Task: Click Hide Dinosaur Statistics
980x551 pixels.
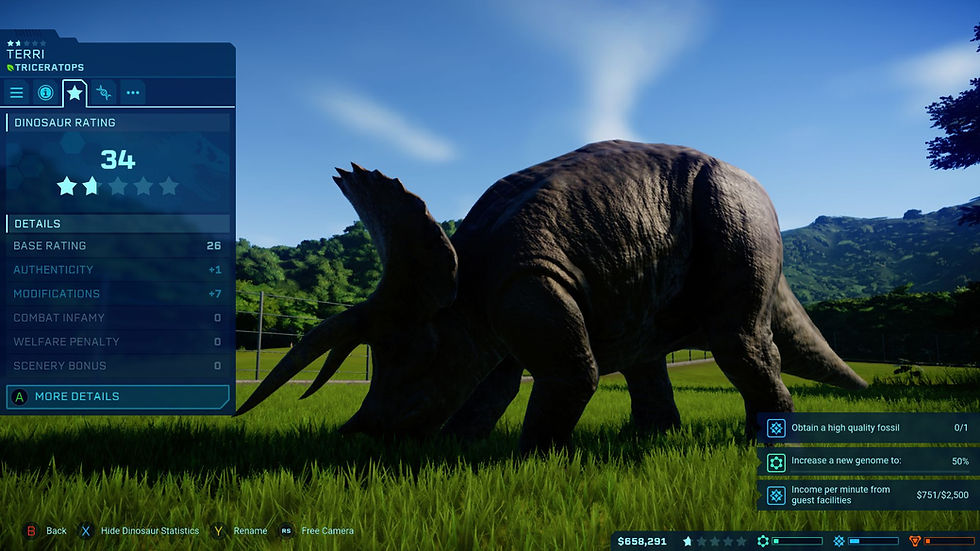Action: tap(150, 531)
